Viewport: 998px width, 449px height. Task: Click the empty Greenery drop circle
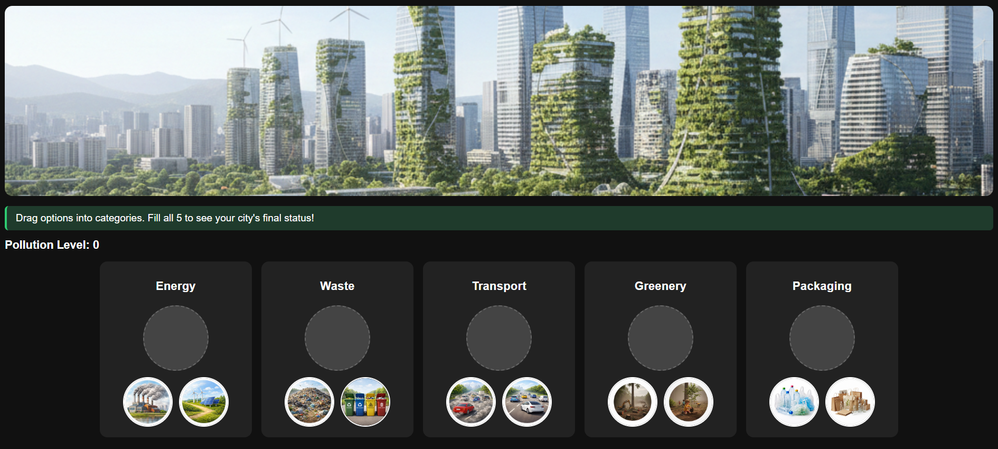tap(661, 338)
